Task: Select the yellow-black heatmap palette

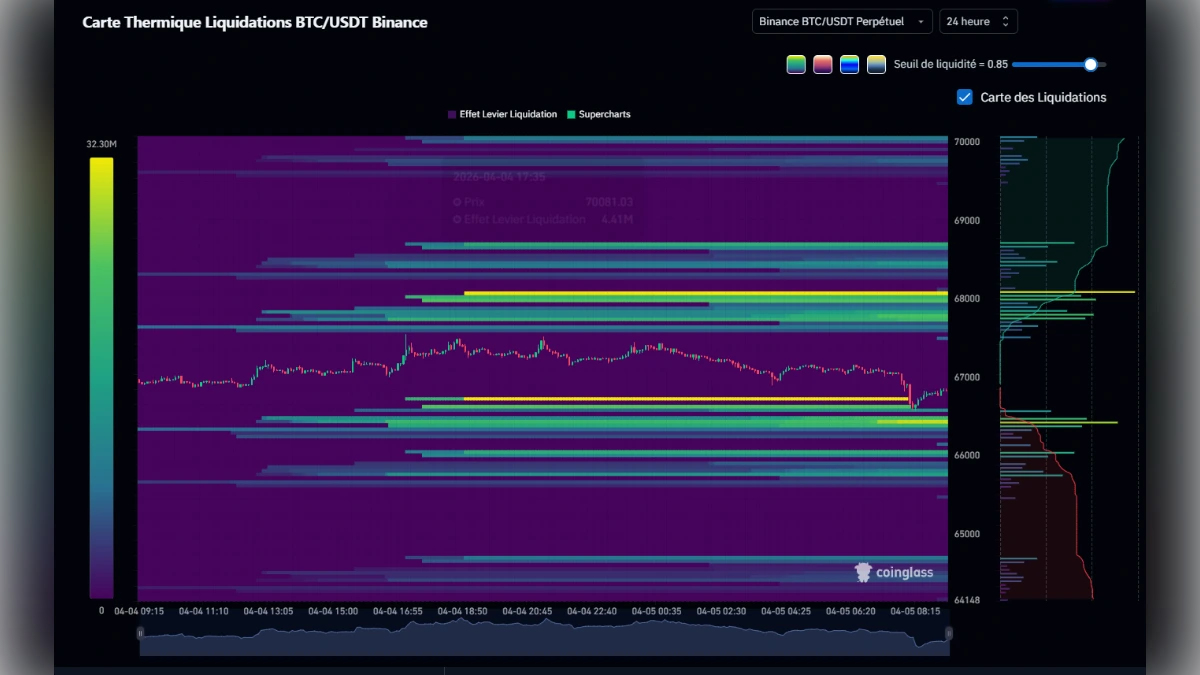Action: 876,64
